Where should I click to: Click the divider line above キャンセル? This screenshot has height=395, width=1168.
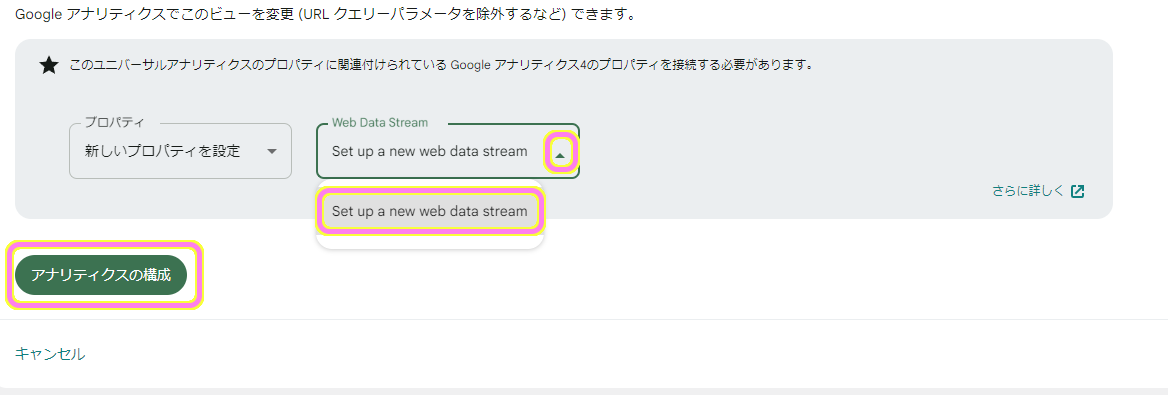click(x=584, y=319)
